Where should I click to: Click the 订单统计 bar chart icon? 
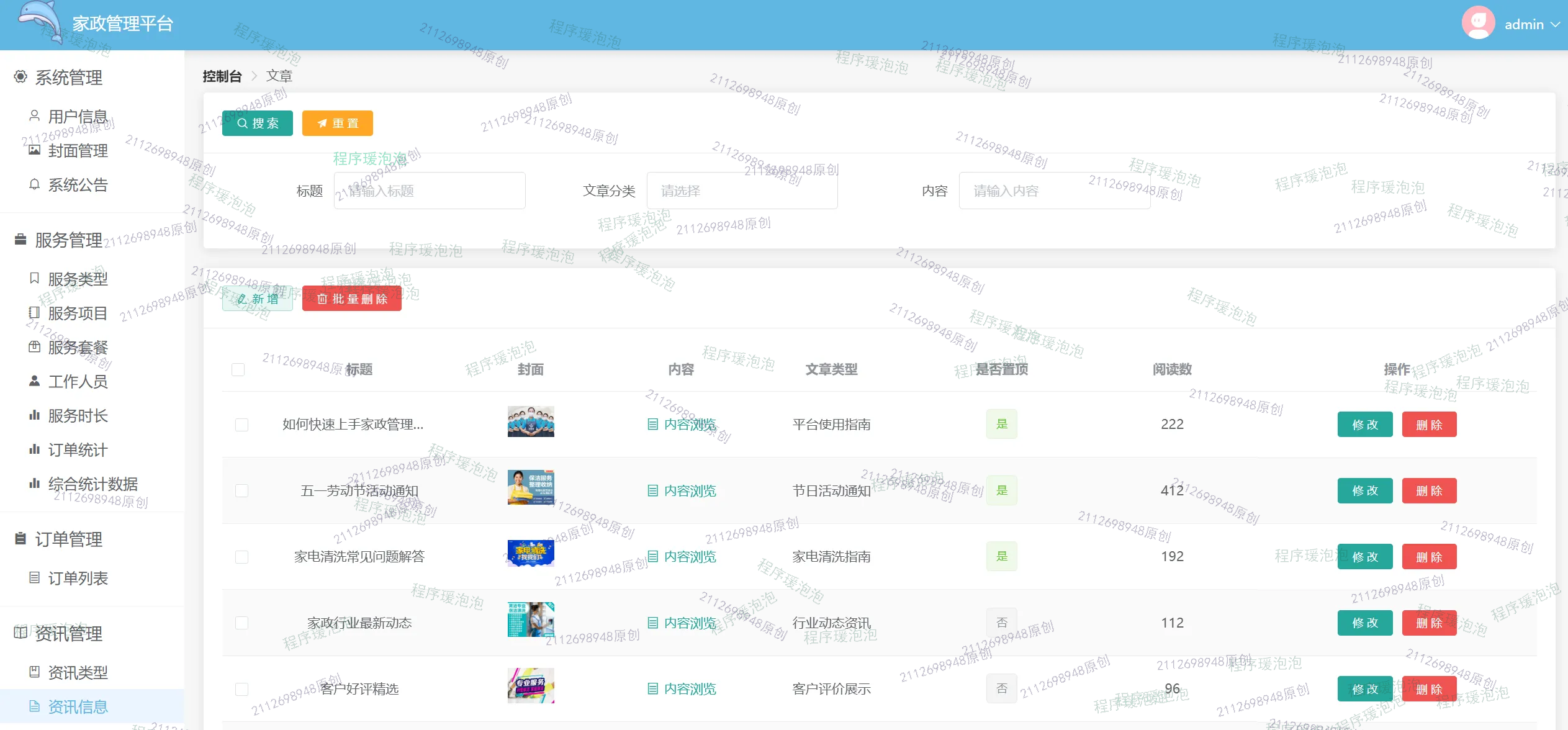[35, 449]
